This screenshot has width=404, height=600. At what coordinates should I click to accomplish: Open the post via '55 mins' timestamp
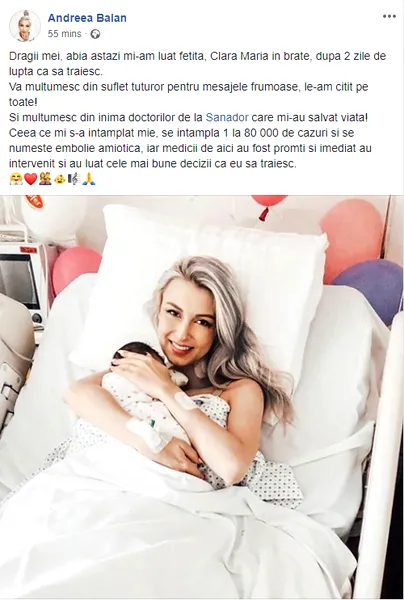point(64,34)
